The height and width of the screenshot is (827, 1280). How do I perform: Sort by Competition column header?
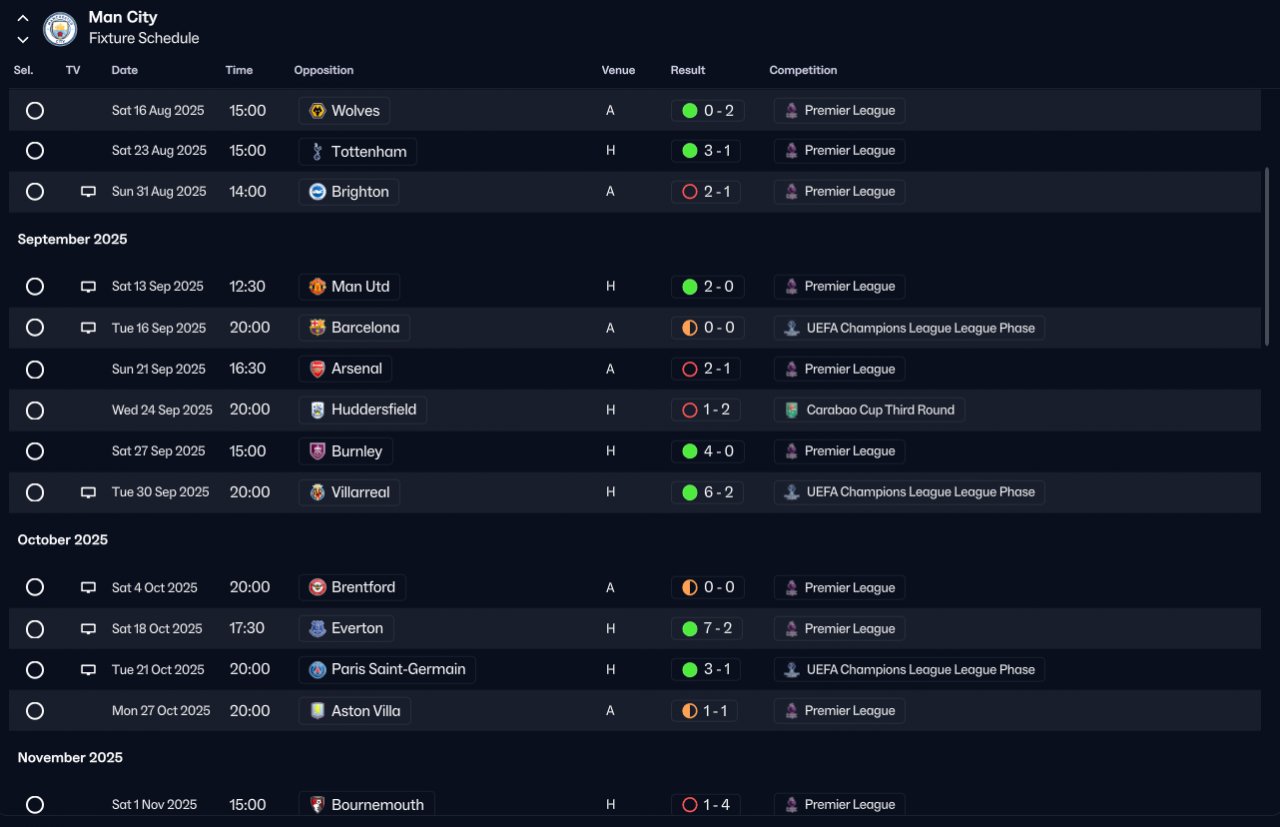(x=803, y=70)
